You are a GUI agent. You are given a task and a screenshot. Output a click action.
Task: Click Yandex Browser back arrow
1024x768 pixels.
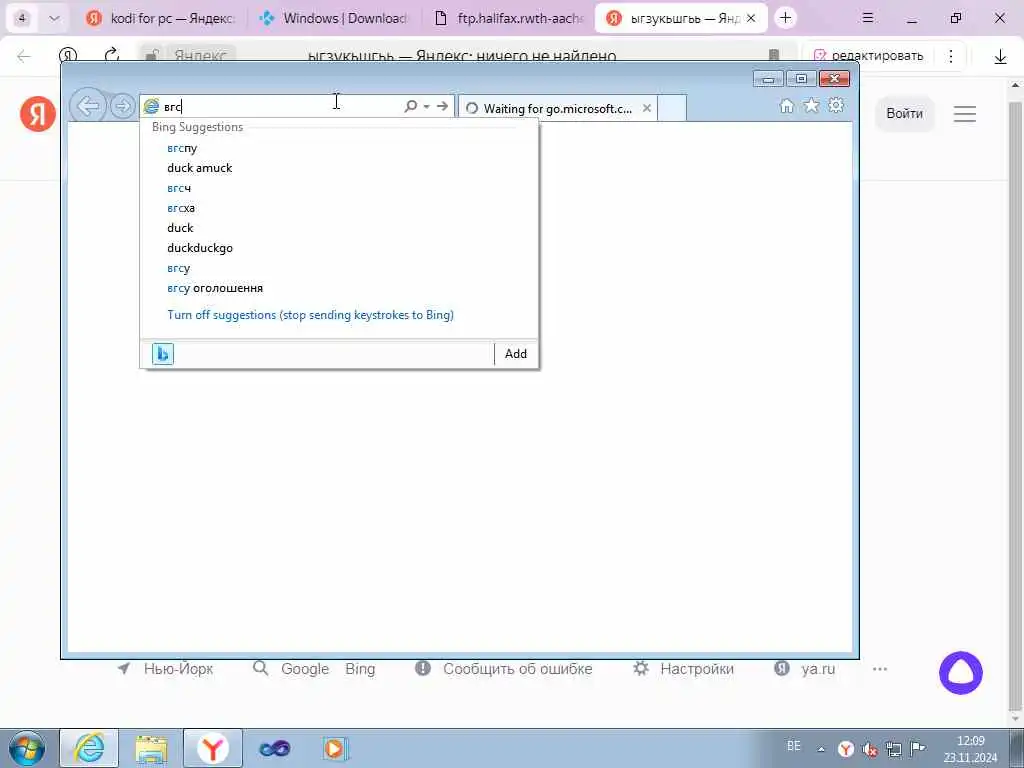pos(24,56)
